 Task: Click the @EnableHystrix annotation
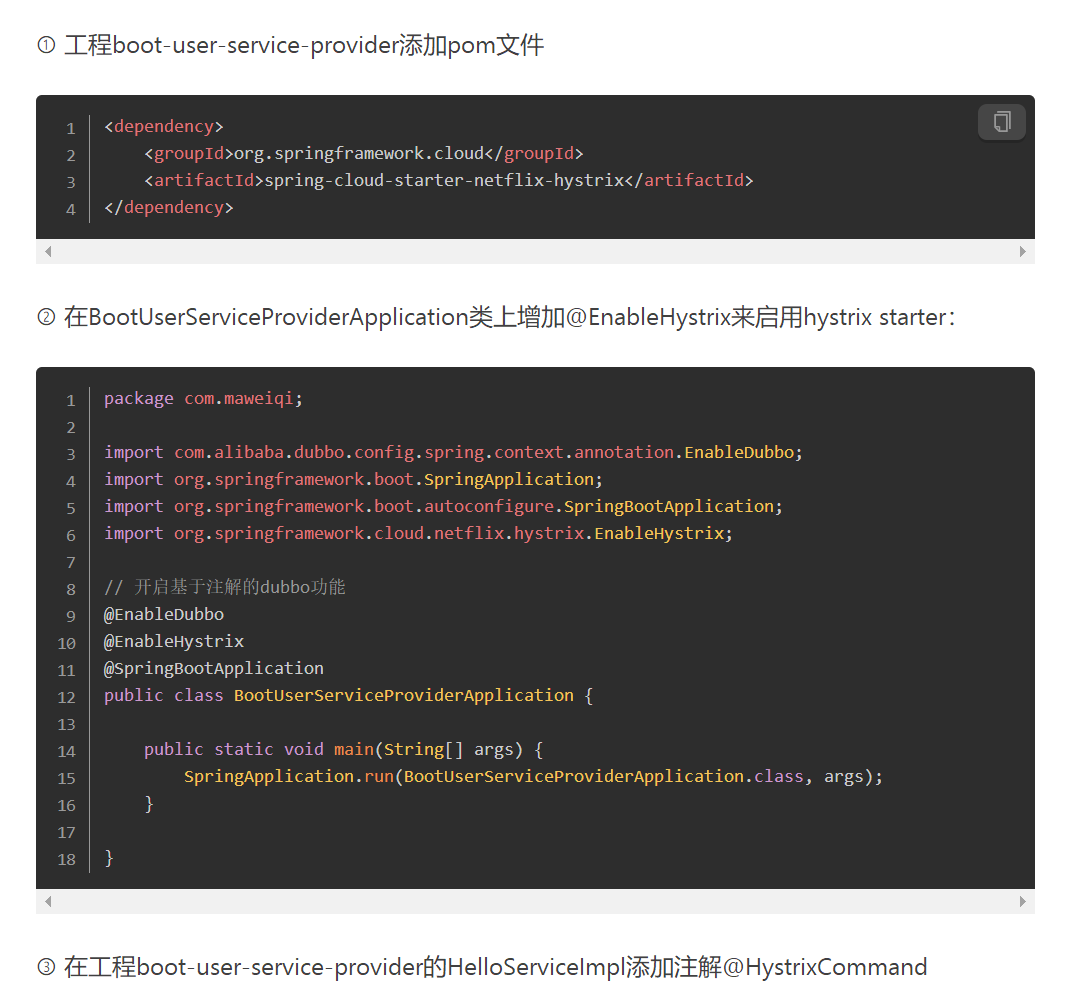(174, 642)
